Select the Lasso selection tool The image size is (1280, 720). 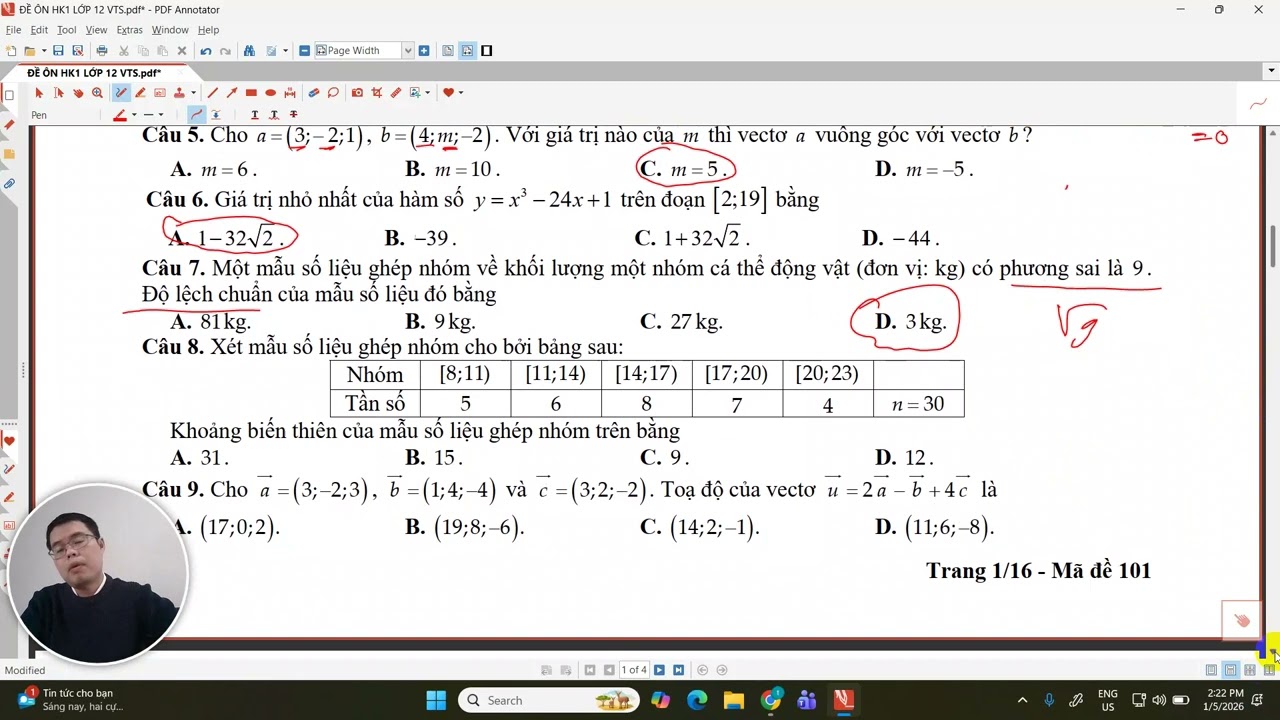pos(333,93)
